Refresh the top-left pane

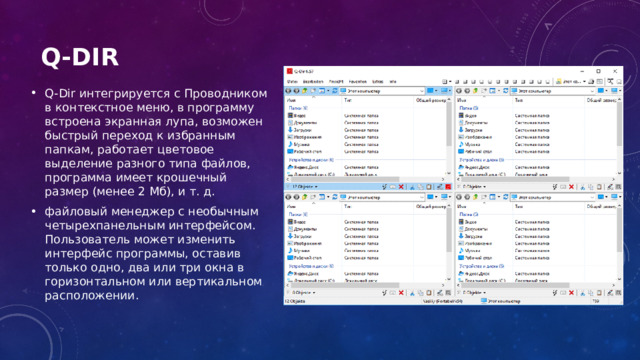[x=335, y=91]
